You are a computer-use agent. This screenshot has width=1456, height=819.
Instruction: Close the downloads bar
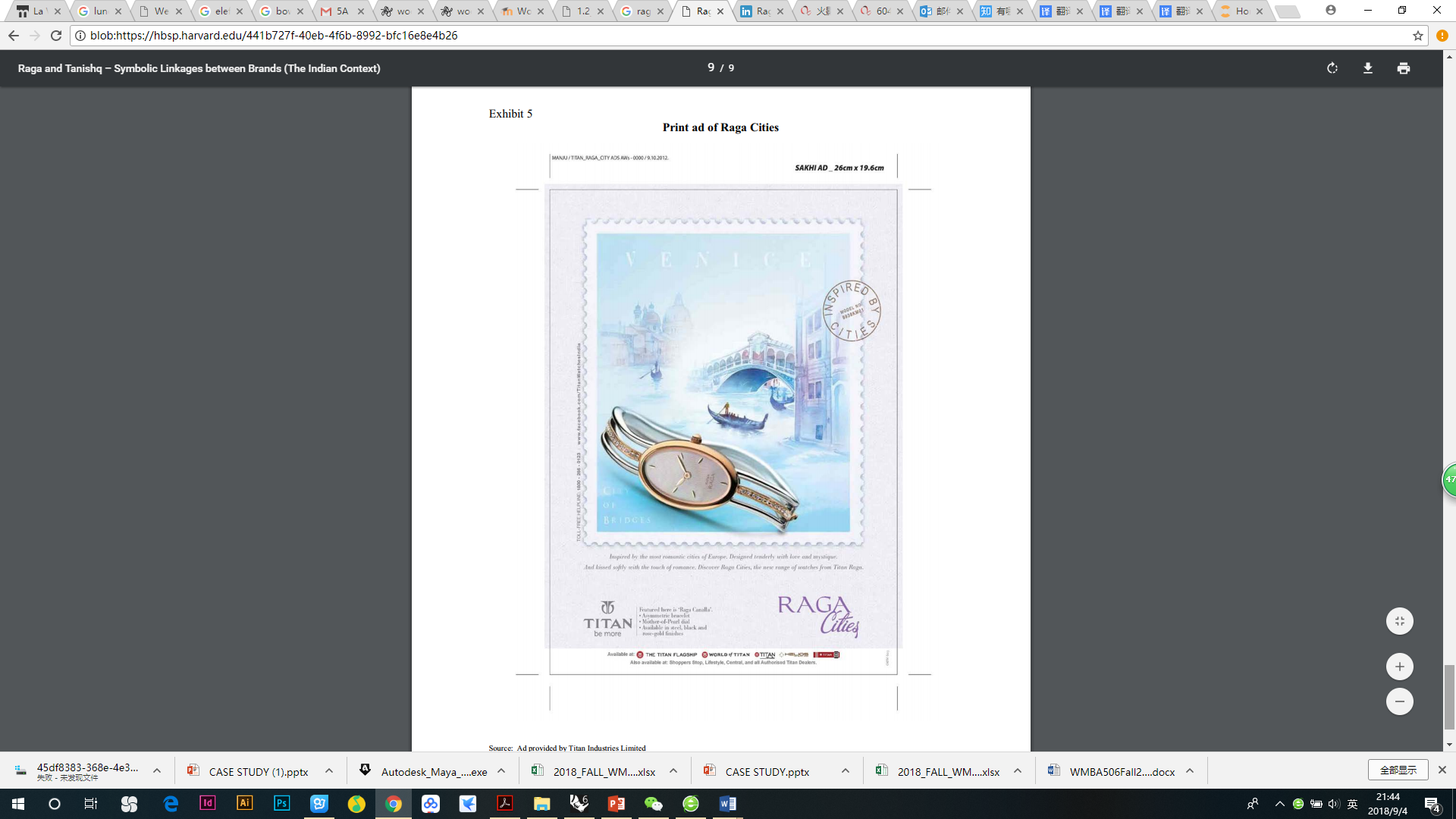click(1442, 770)
